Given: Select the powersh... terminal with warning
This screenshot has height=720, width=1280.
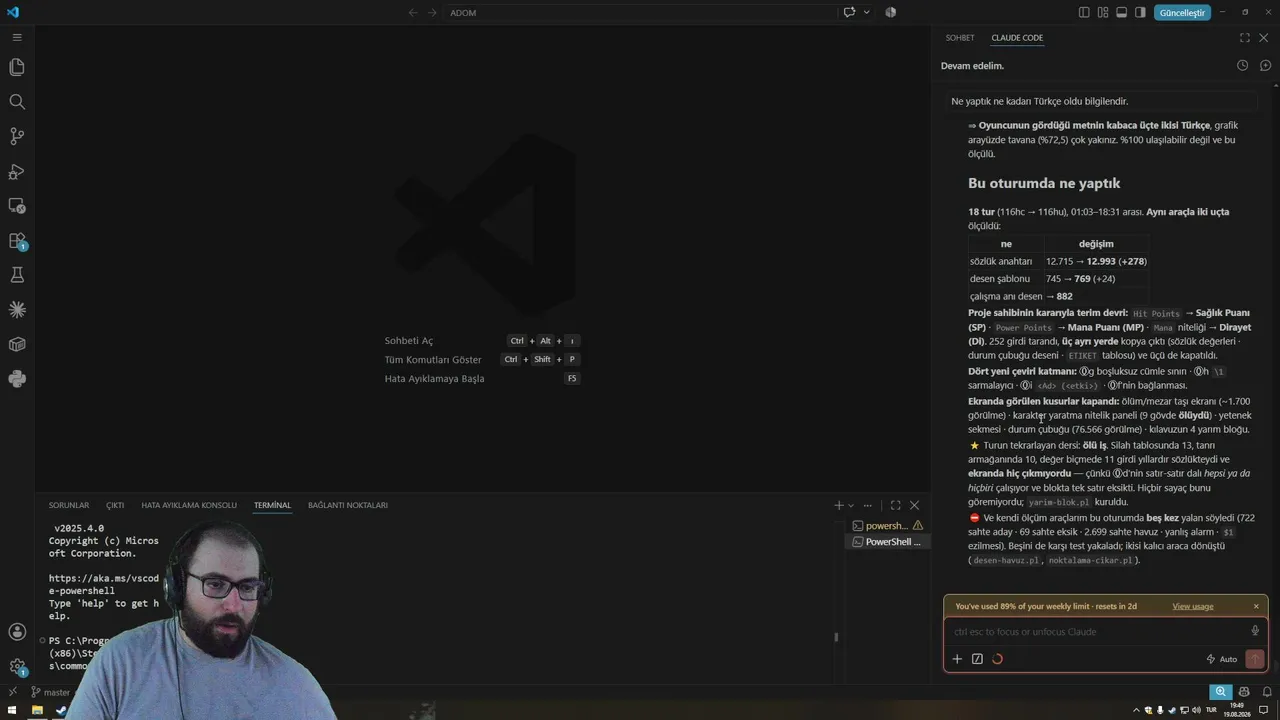Looking at the screenshot, I should pos(887,526).
